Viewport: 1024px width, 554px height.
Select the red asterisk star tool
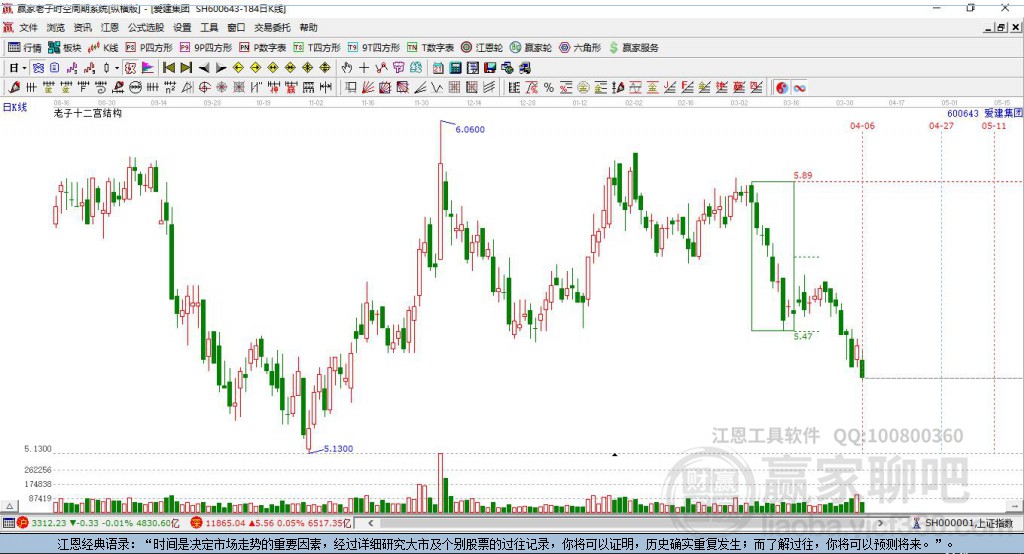coord(221,88)
